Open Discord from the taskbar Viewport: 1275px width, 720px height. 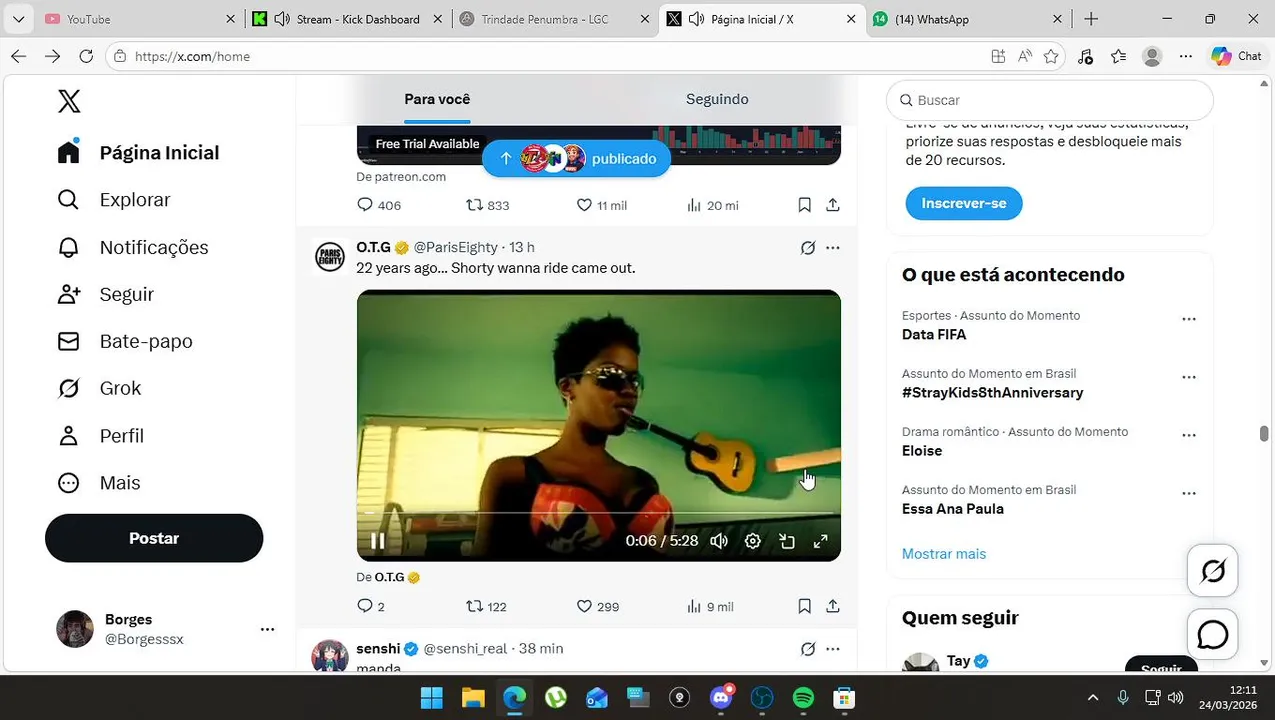[x=721, y=698]
